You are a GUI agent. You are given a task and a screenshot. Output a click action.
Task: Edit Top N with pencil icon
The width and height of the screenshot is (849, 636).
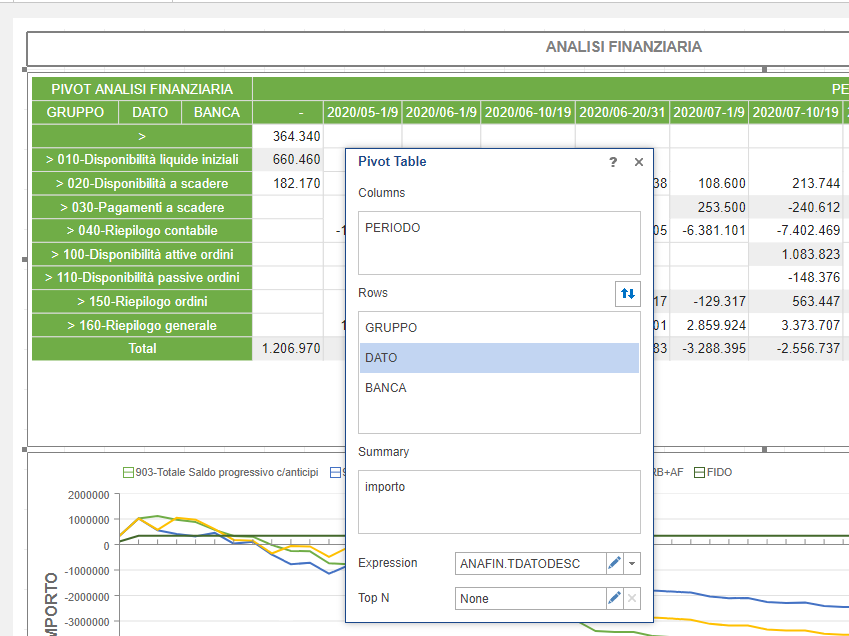615,599
